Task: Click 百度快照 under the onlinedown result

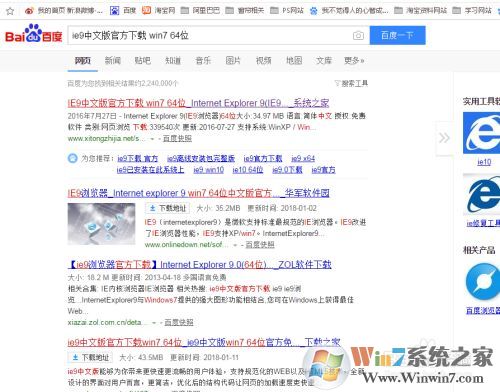Action: coord(260,245)
